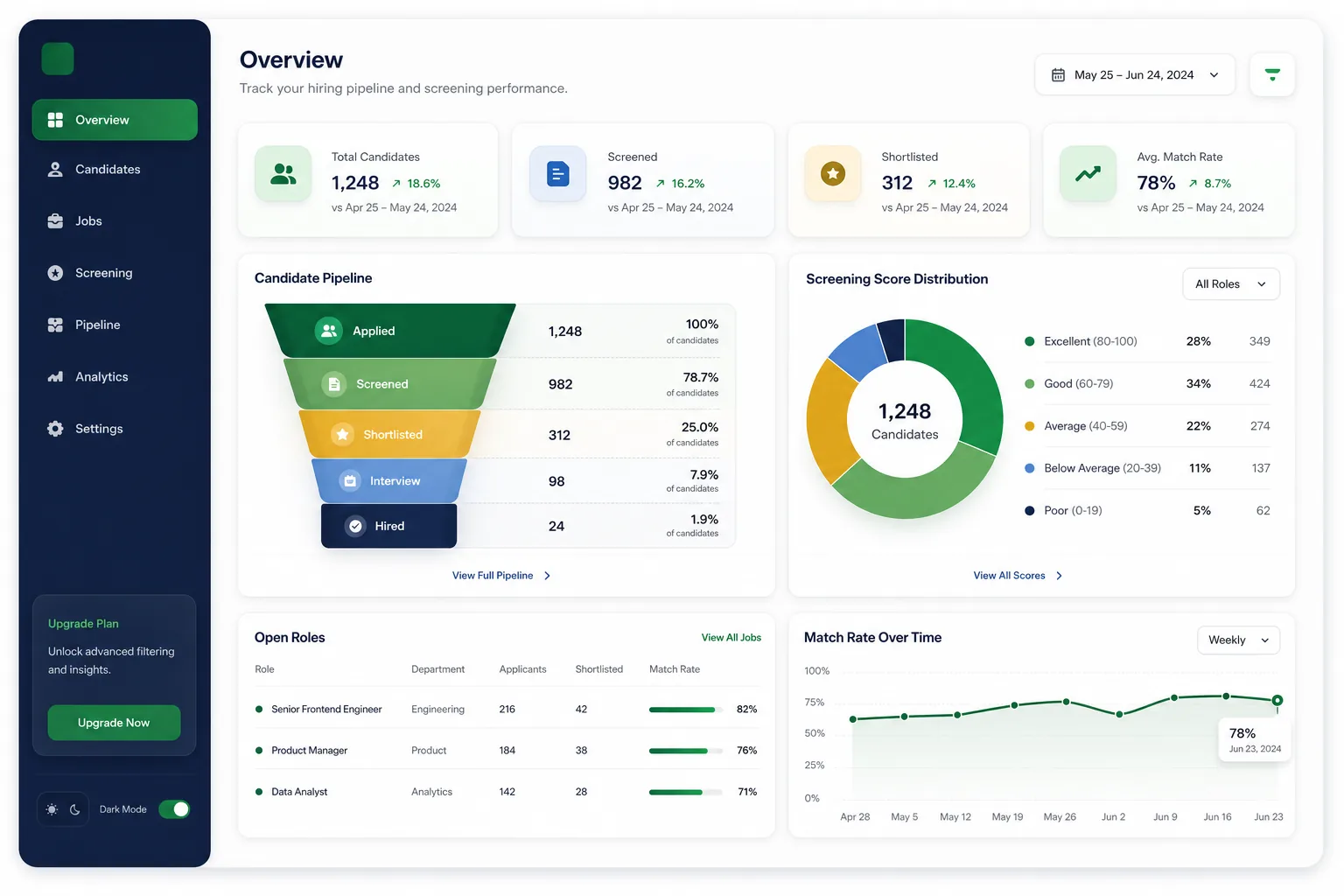Toggle the Dark Mode switch
The image size is (1344, 896).
(174, 809)
